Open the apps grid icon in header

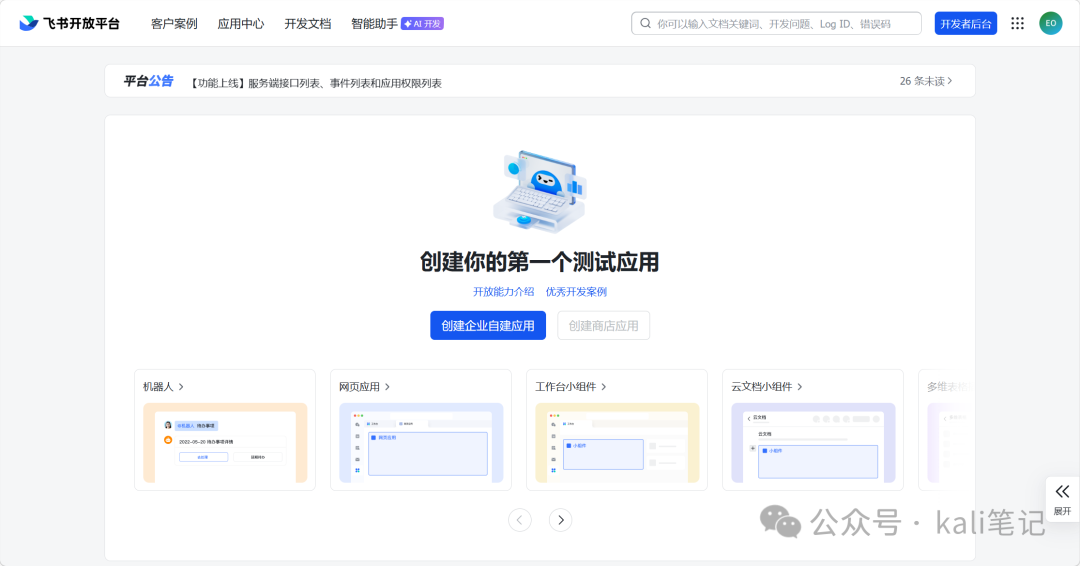coord(1017,23)
